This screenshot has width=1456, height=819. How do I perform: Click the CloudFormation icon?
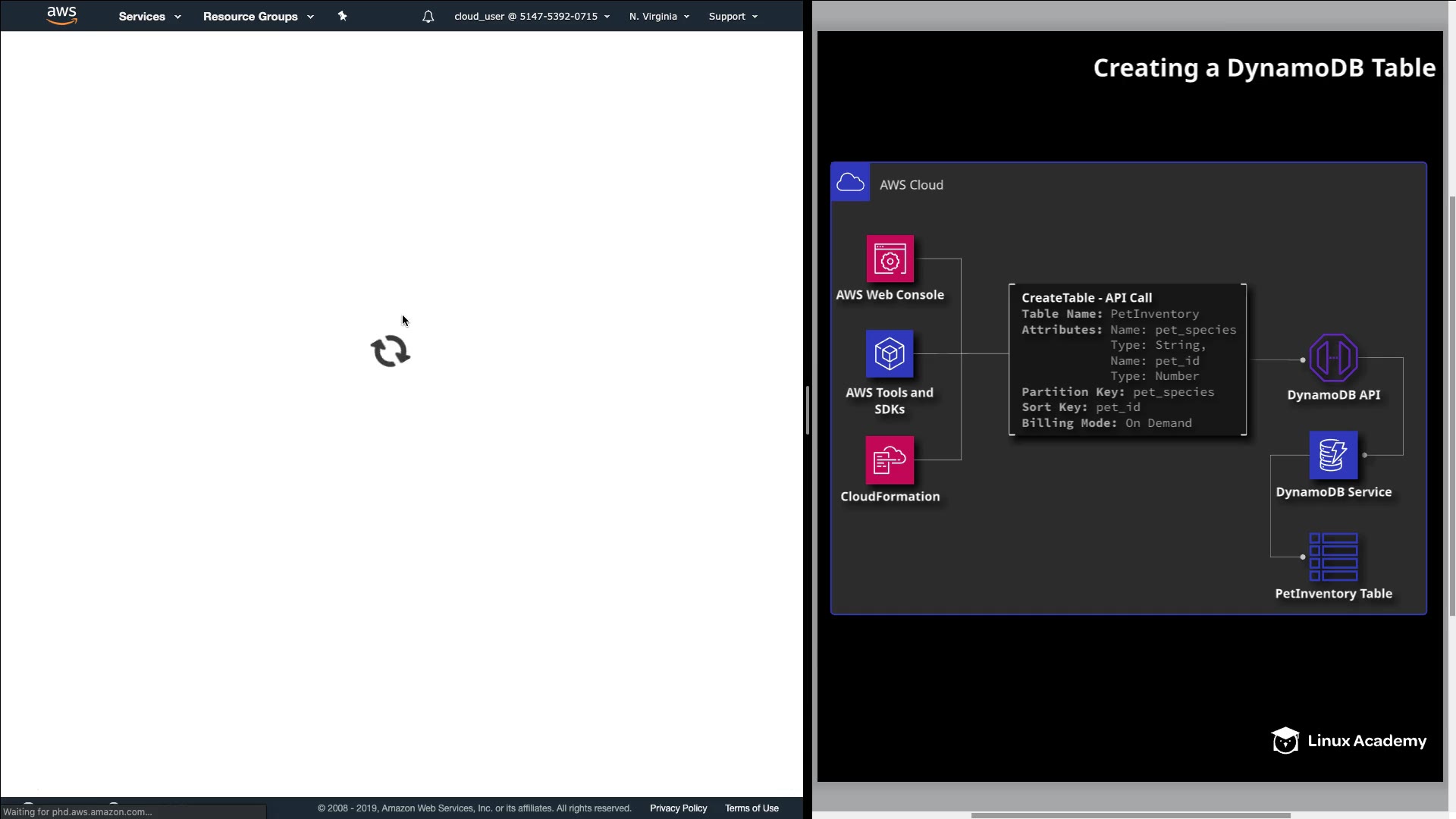(890, 460)
